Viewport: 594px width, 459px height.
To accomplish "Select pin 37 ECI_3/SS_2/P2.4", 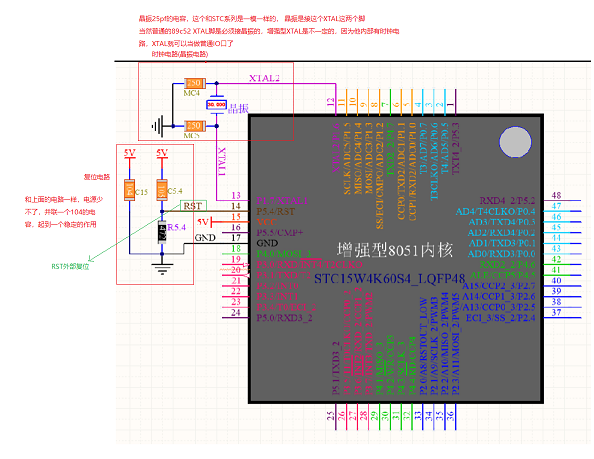I will coord(500,317).
